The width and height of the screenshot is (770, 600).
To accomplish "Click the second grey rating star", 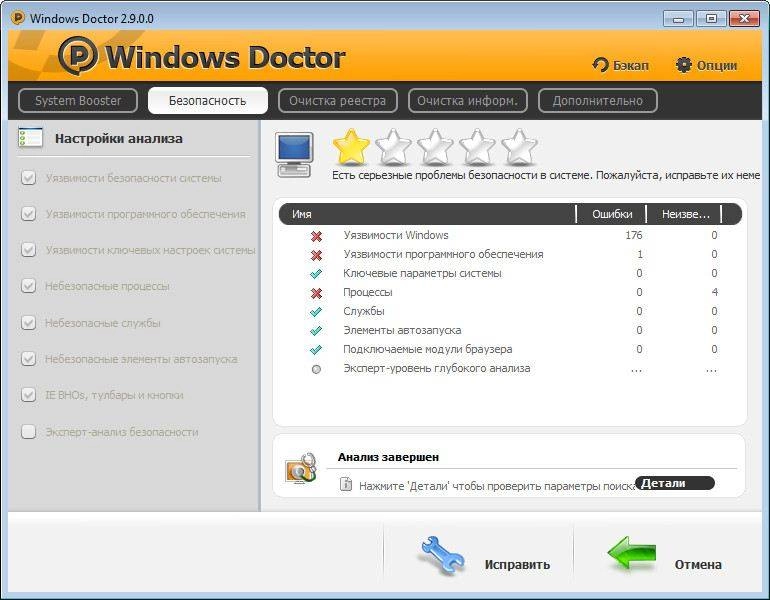I will click(393, 147).
